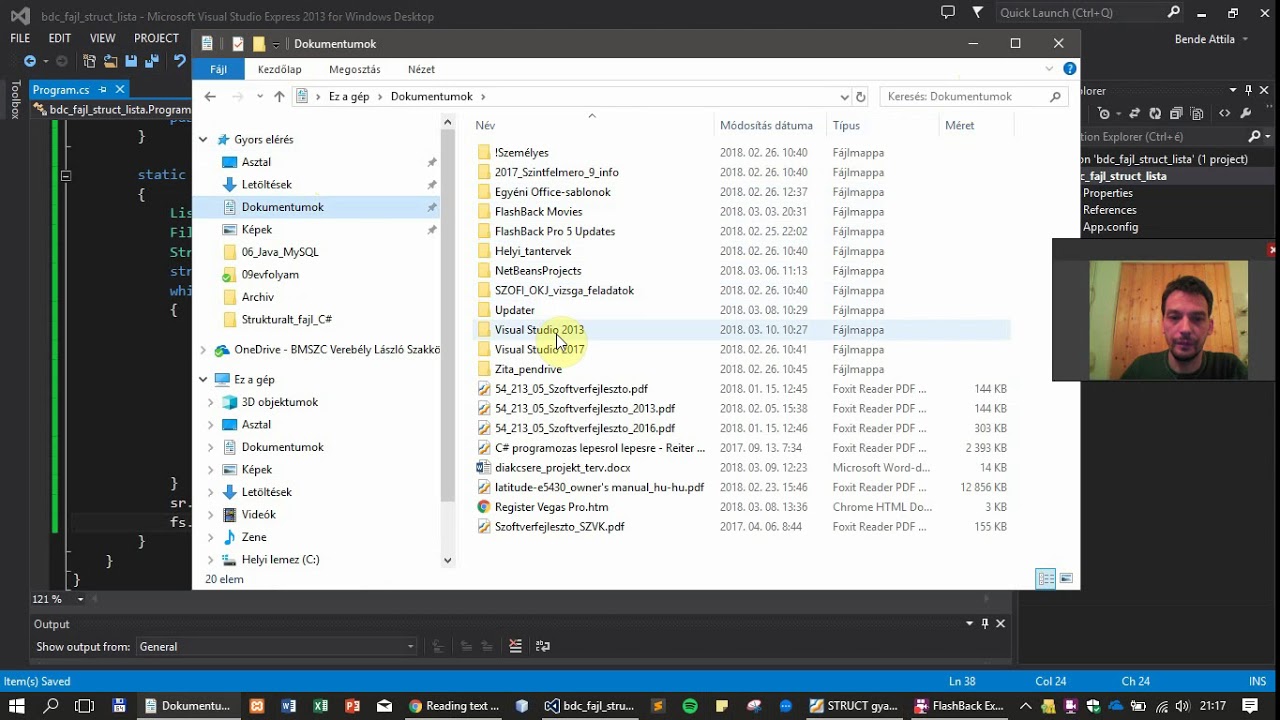Open Bende Attila account dropdown

[1212, 40]
